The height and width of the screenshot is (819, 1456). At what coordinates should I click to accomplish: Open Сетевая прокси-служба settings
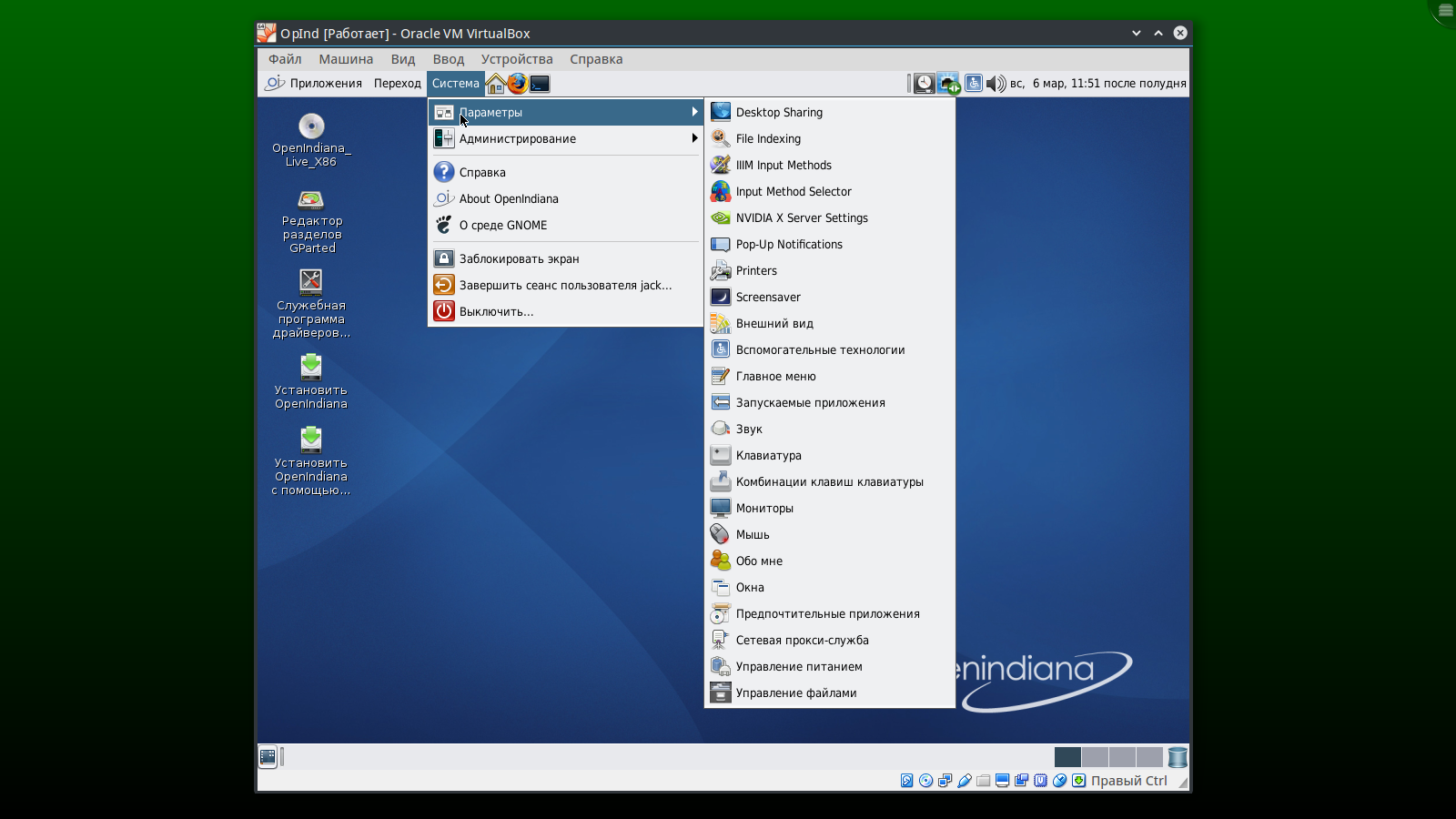coord(830,640)
